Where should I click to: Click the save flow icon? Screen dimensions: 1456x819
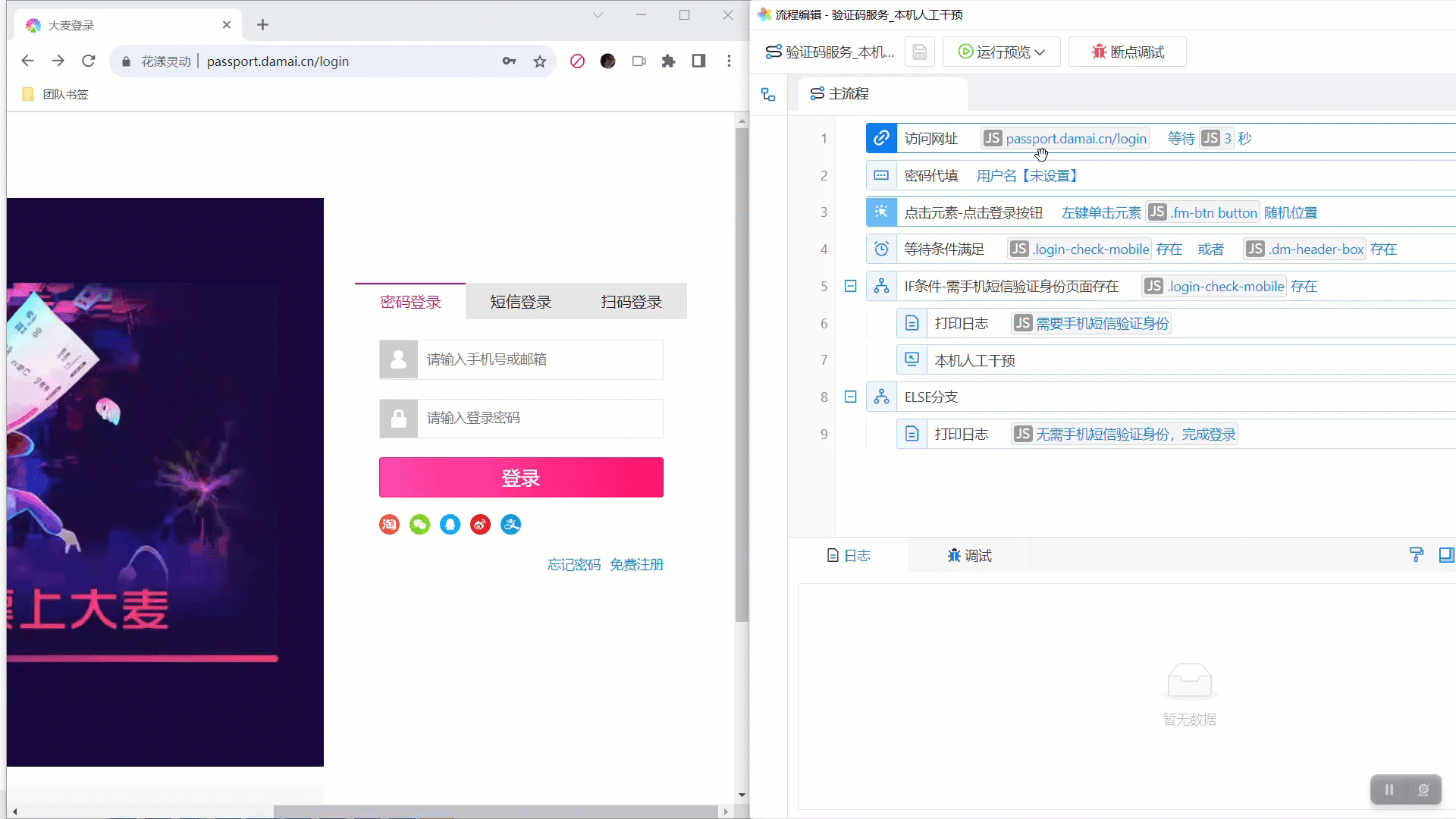[919, 52]
